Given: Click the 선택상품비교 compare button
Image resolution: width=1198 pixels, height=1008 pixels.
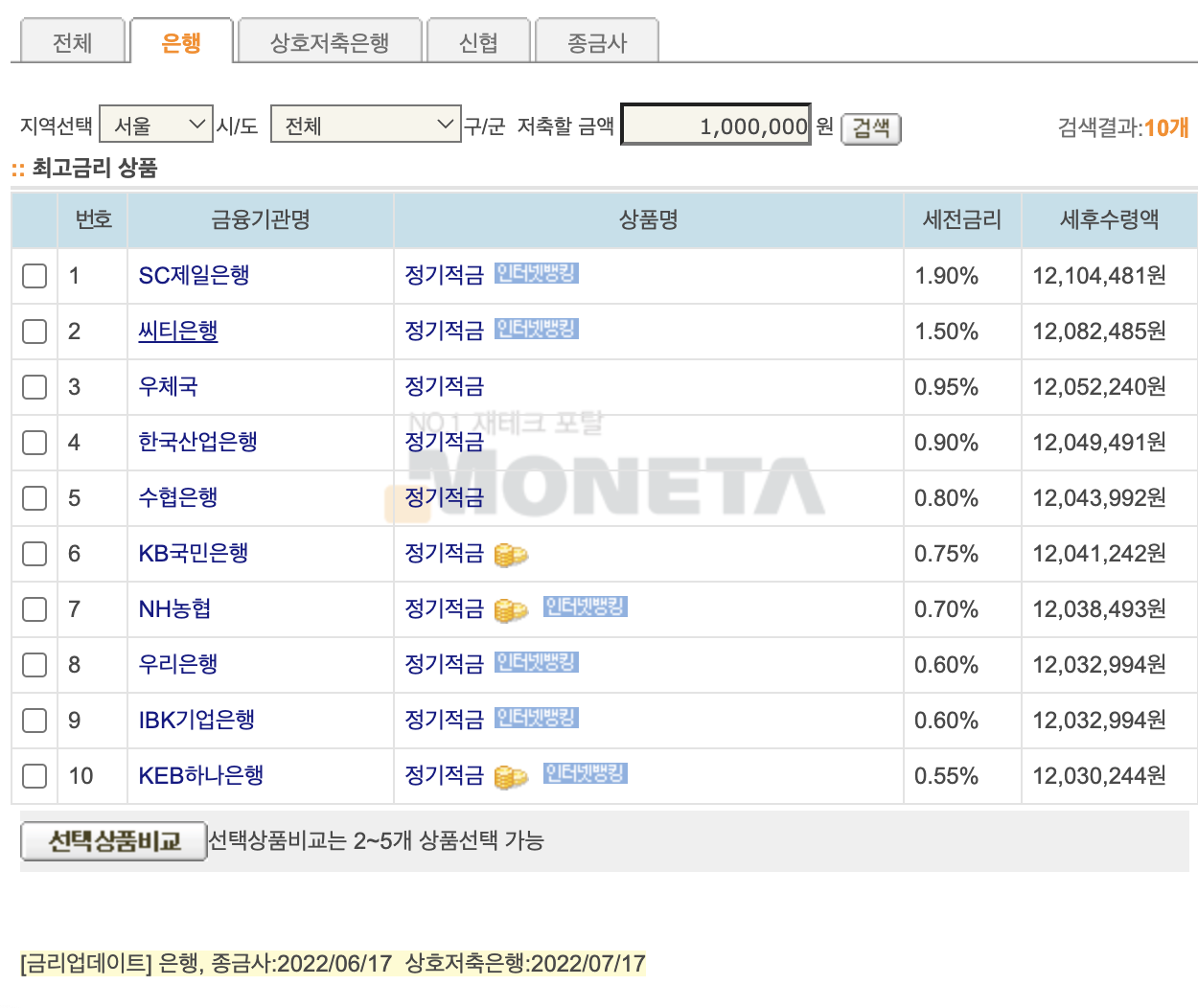Looking at the screenshot, I should click(114, 841).
